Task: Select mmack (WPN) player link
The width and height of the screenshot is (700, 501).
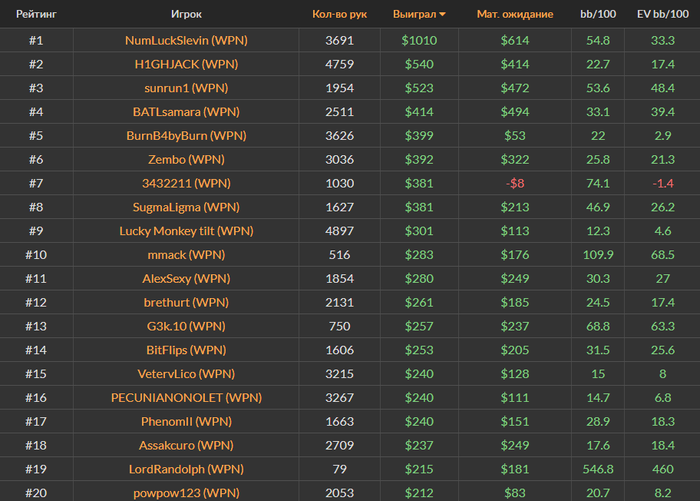Action: click(186, 255)
